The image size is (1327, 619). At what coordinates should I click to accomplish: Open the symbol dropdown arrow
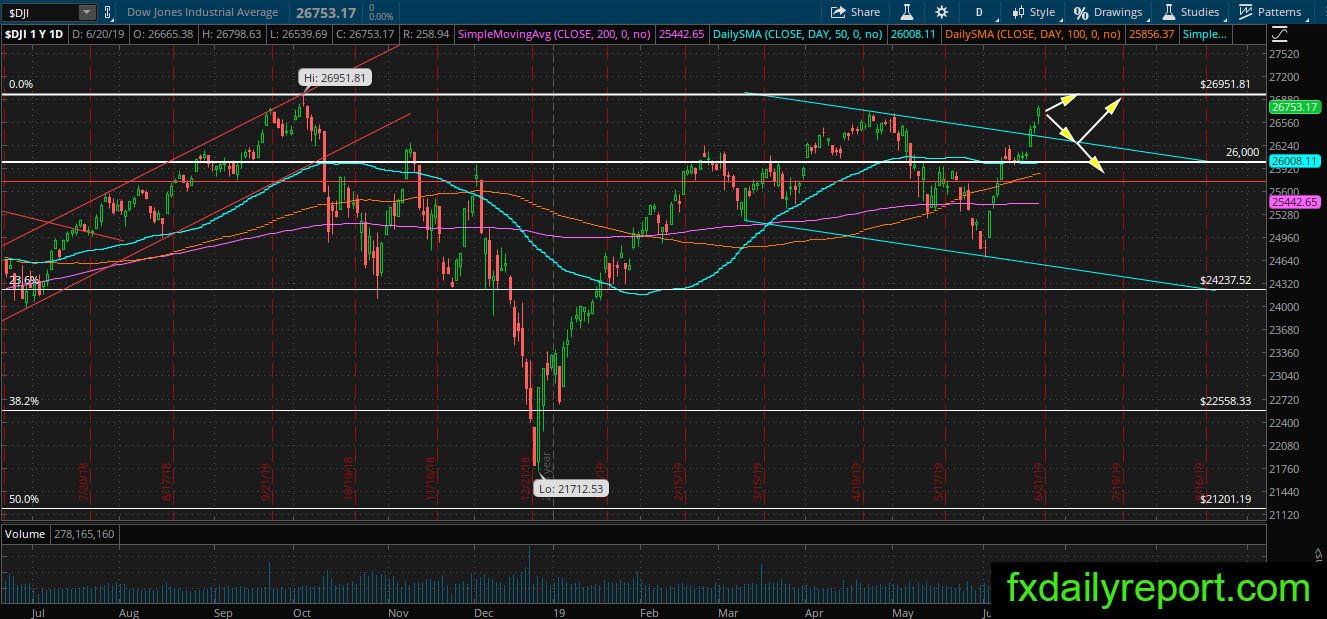pos(87,12)
